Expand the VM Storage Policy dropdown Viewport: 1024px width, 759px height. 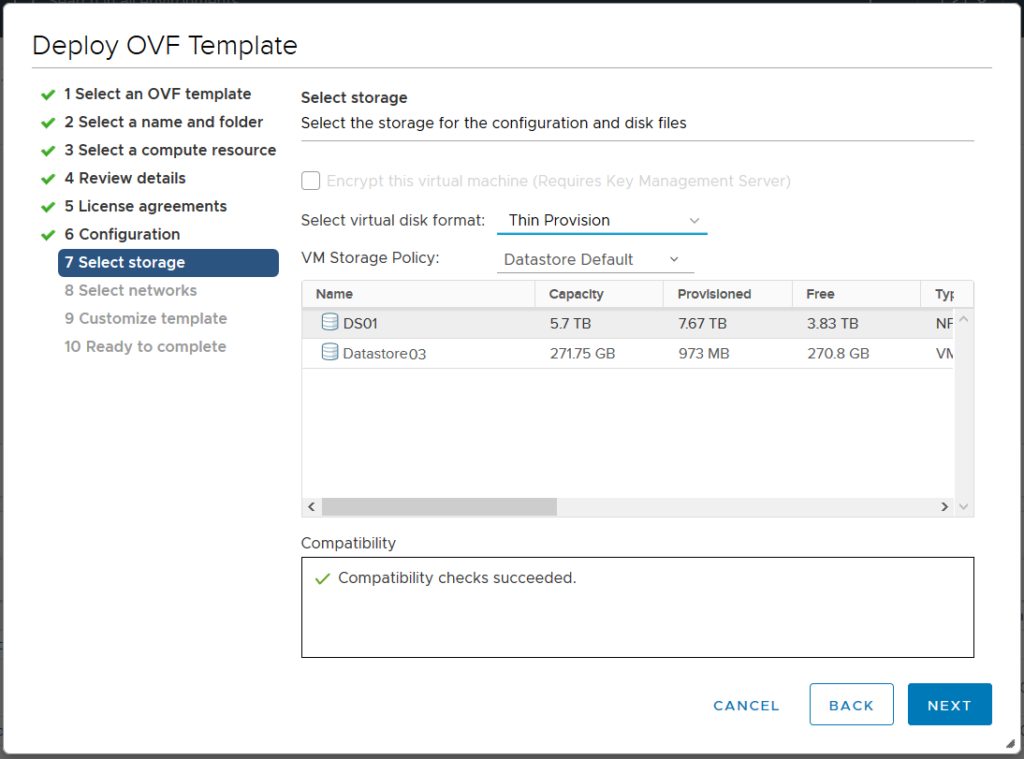click(x=594, y=259)
